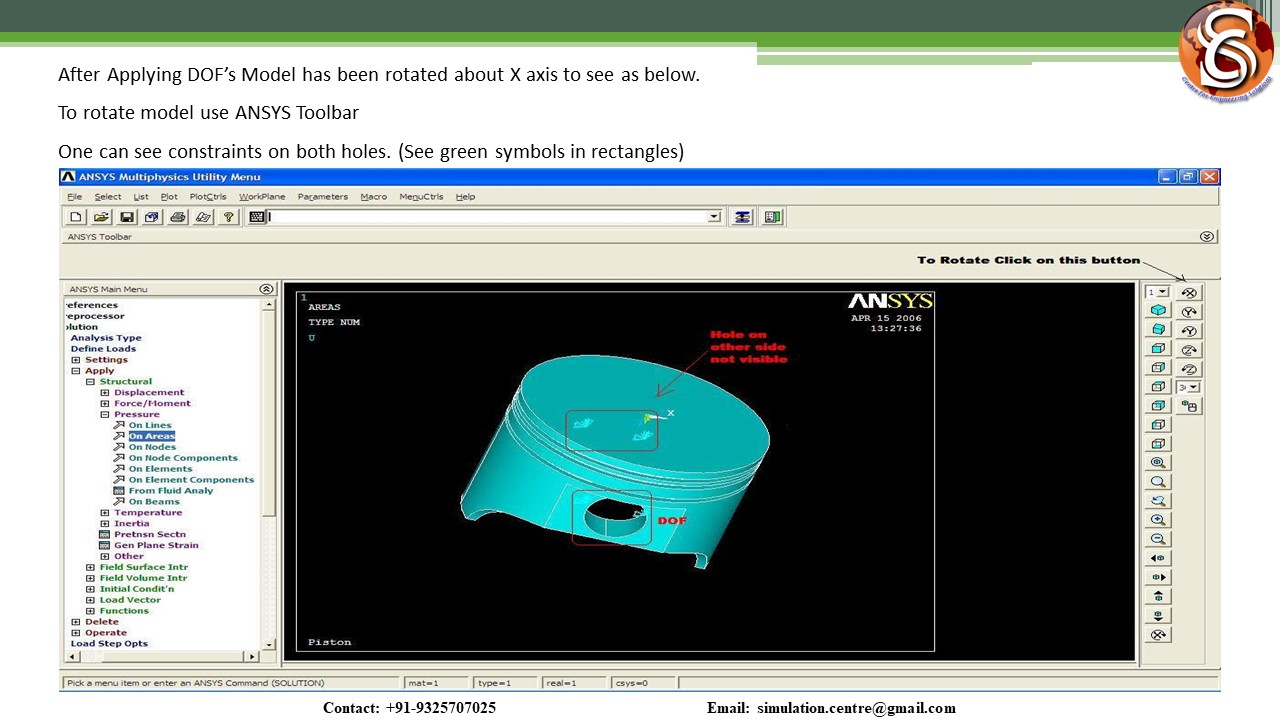Click the rotate -Z view icon
This screenshot has width=1280, height=720.
click(x=1189, y=368)
